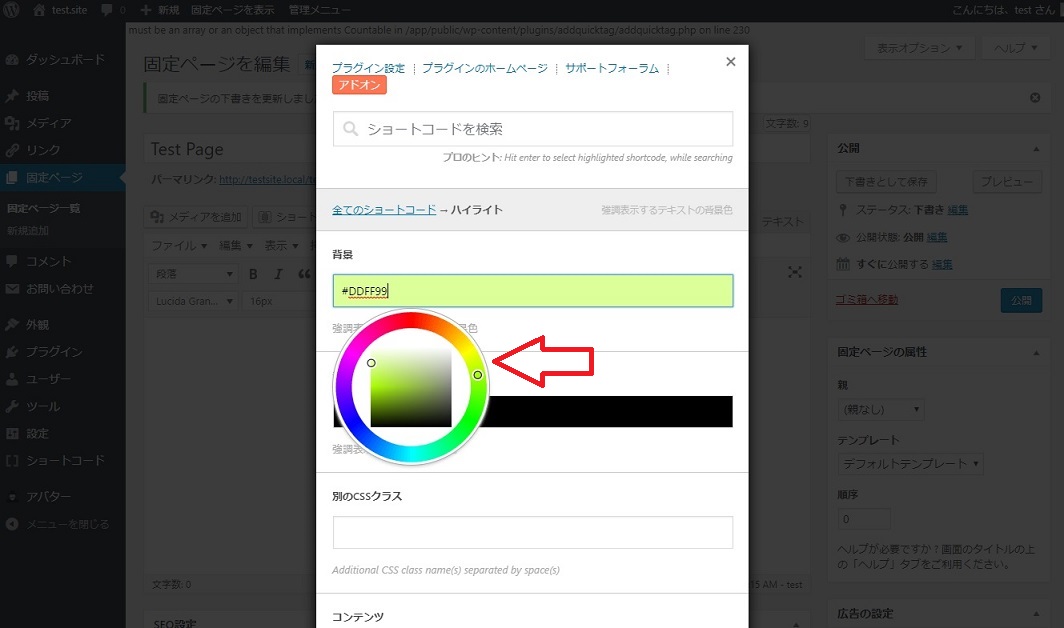Open the テンプレート select dropdown
Screen dimensions: 1064x628
click(x=910, y=464)
